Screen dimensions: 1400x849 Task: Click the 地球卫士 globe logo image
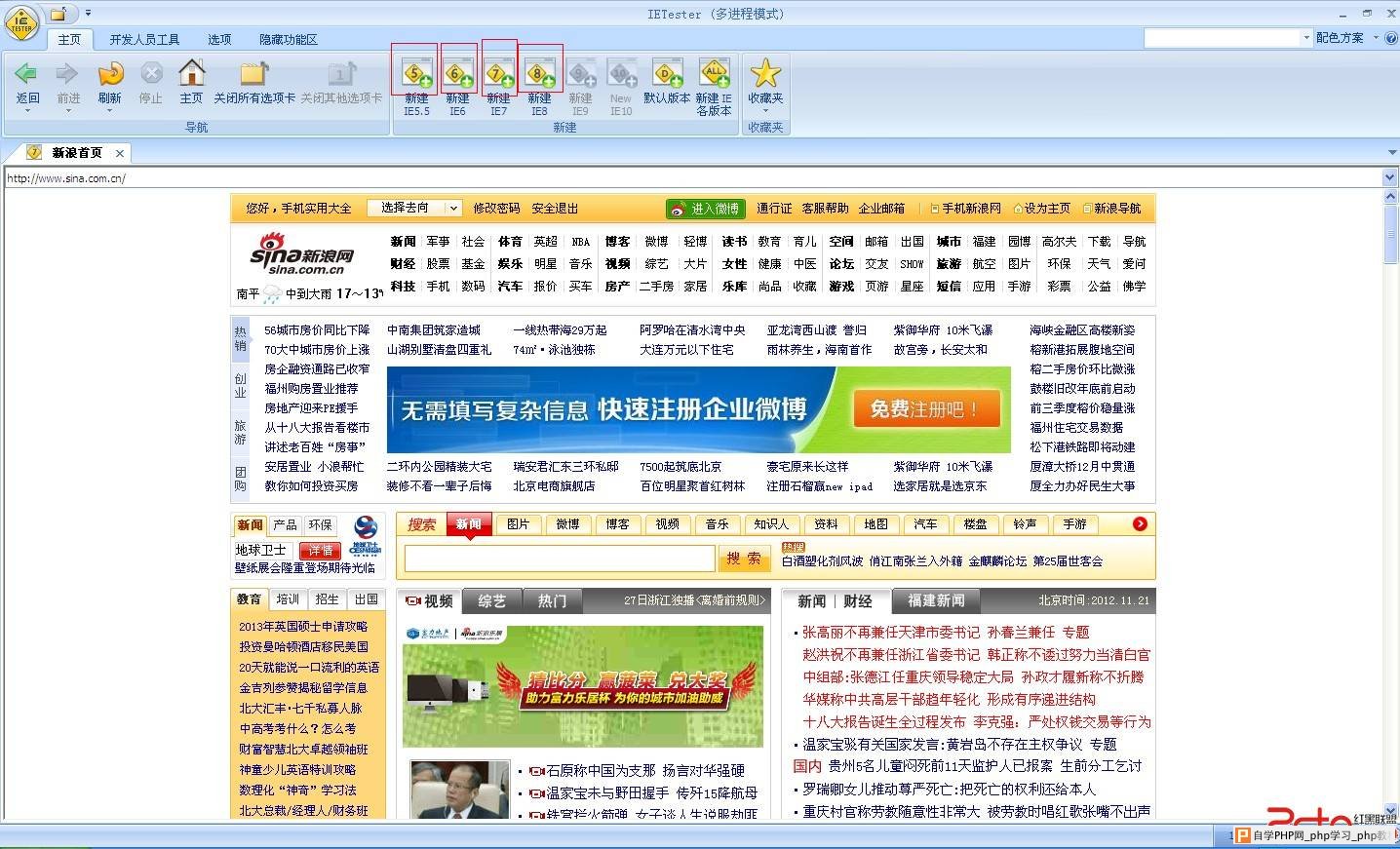point(366,534)
